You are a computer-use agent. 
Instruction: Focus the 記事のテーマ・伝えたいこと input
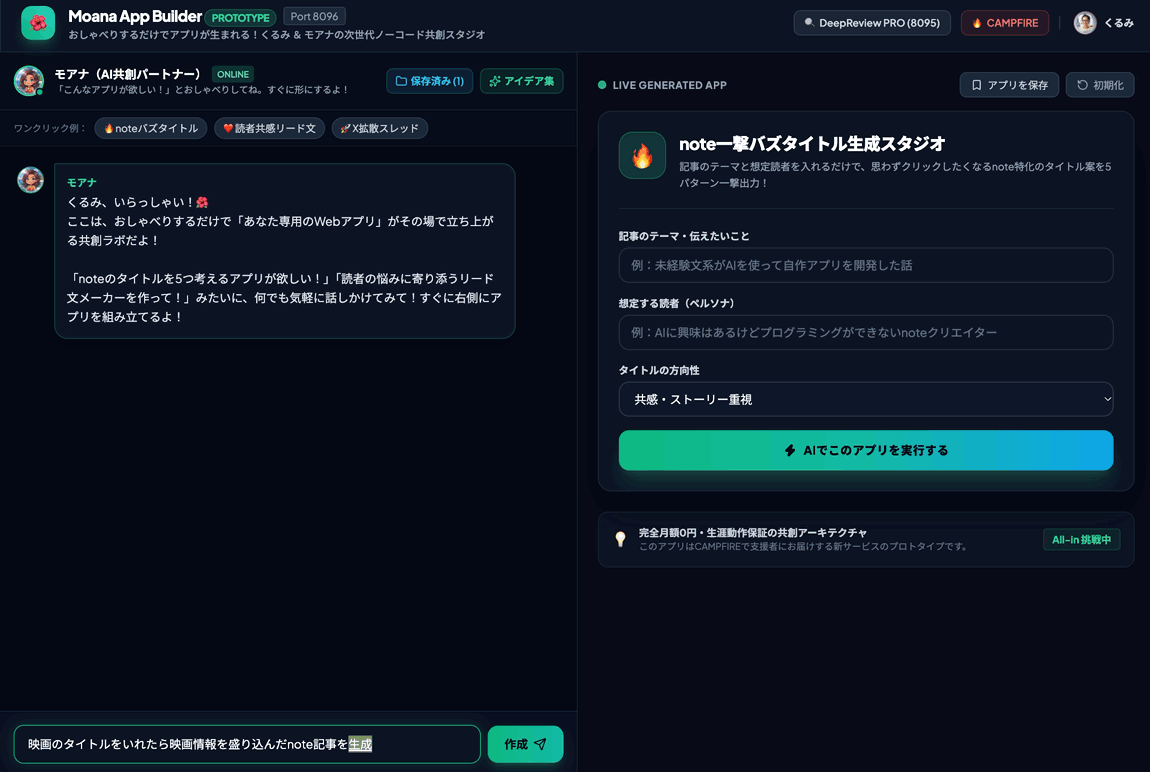click(x=865, y=265)
